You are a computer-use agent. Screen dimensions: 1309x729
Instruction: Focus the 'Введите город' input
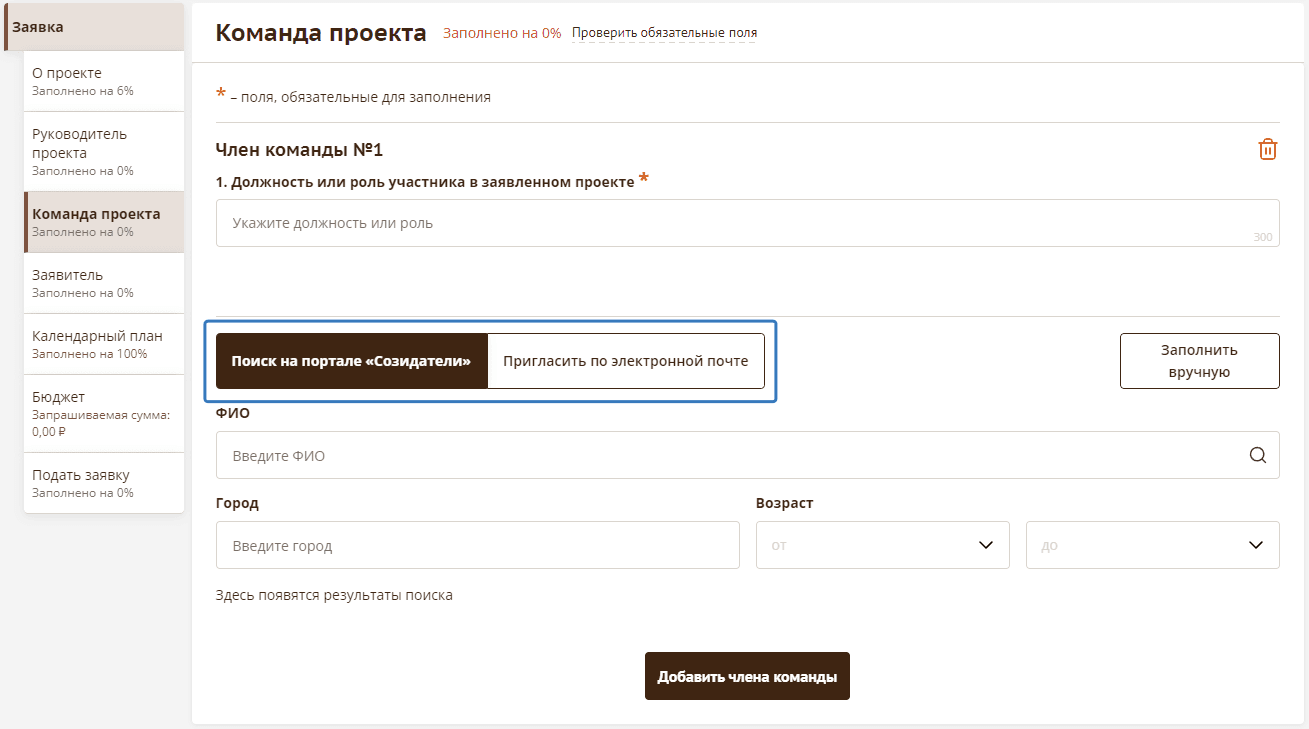pos(477,545)
